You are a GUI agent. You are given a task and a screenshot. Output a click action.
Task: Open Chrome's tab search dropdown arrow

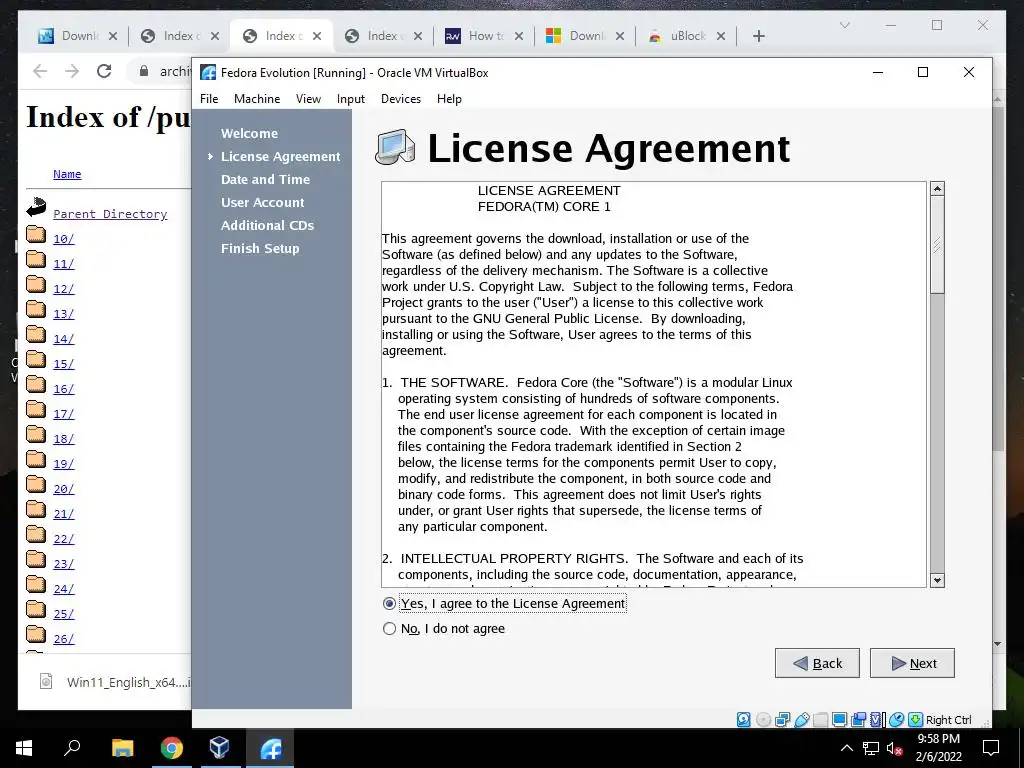coord(844,25)
